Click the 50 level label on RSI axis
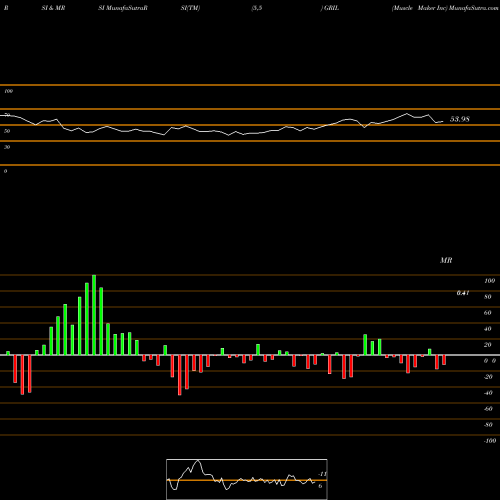The height and width of the screenshot is (500, 500). [7, 131]
